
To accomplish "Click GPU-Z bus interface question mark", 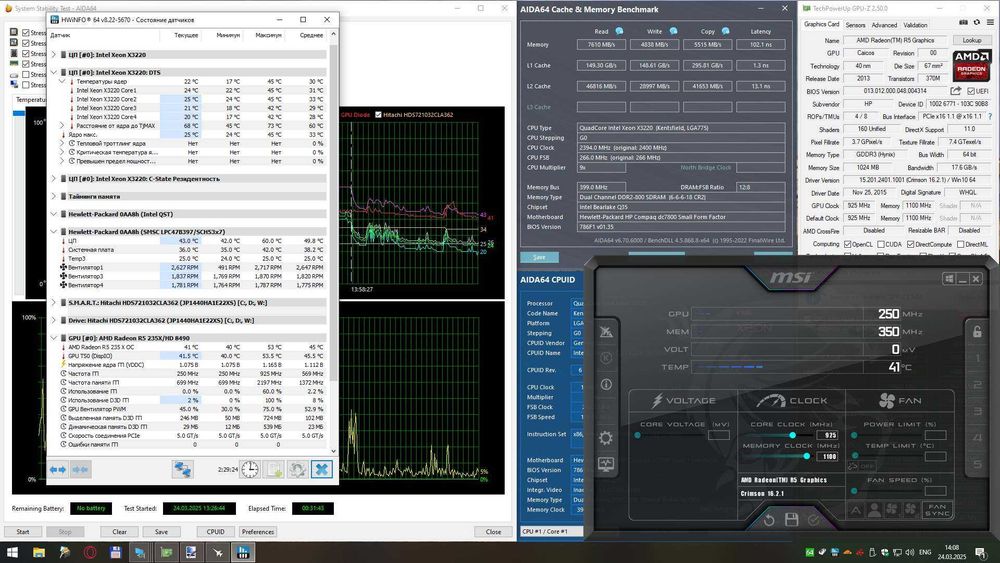I will coord(990,117).
